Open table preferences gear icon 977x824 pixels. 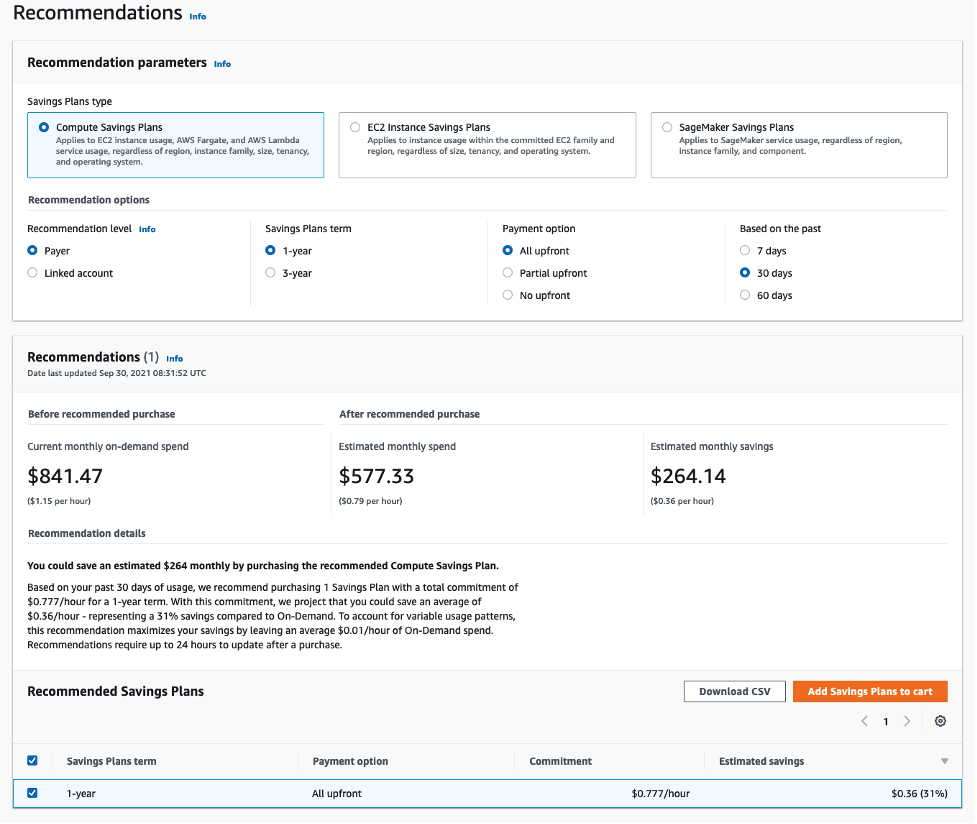pos(940,721)
